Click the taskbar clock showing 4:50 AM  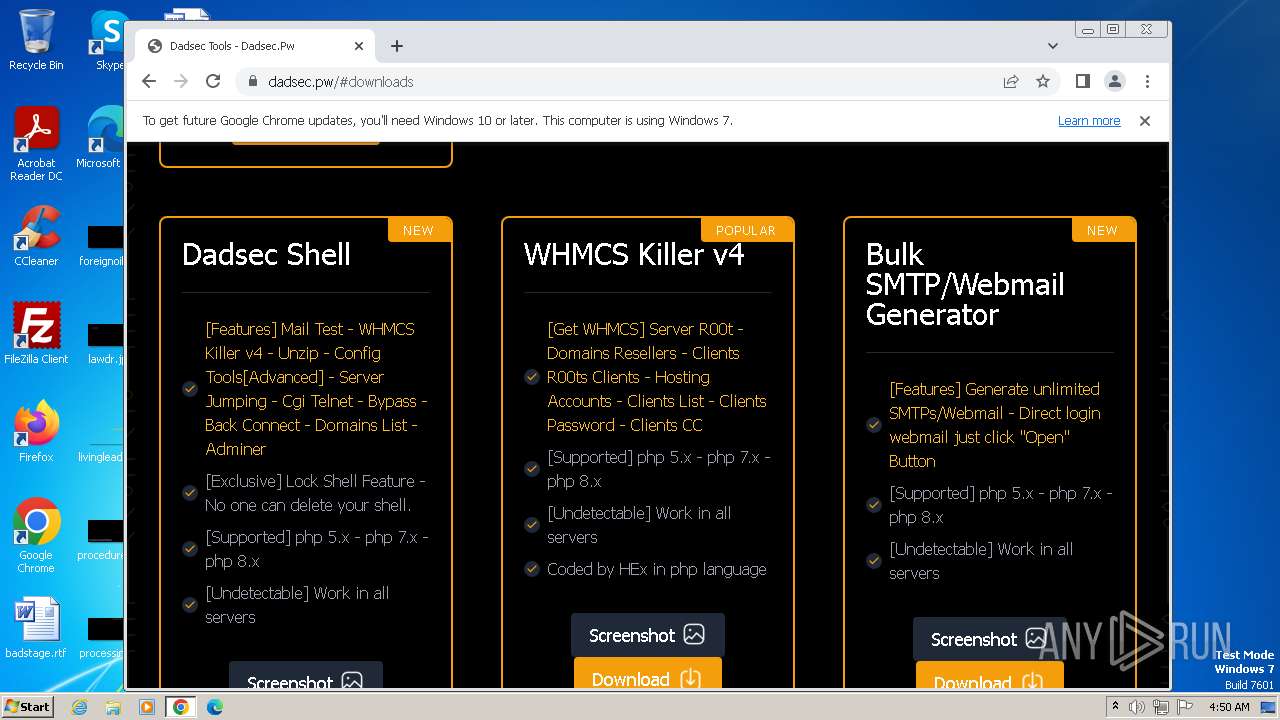[1229, 707]
